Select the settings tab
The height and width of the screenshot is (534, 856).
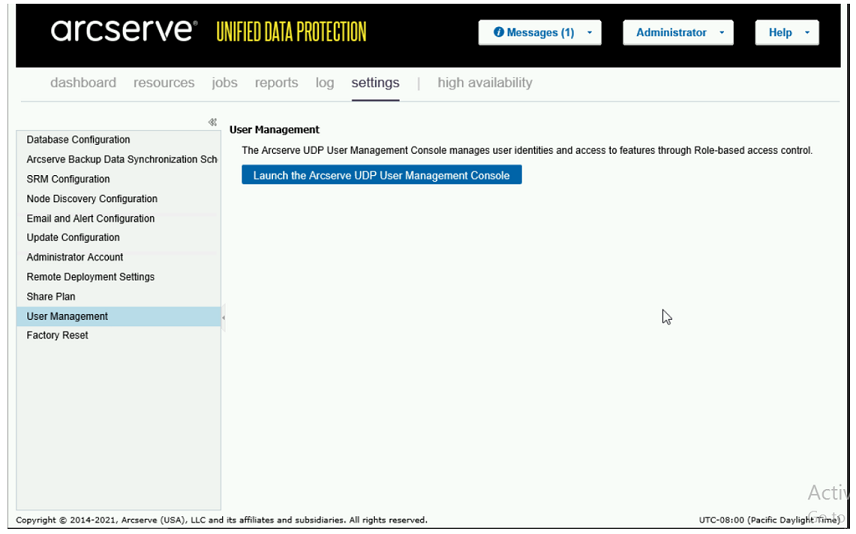click(375, 82)
